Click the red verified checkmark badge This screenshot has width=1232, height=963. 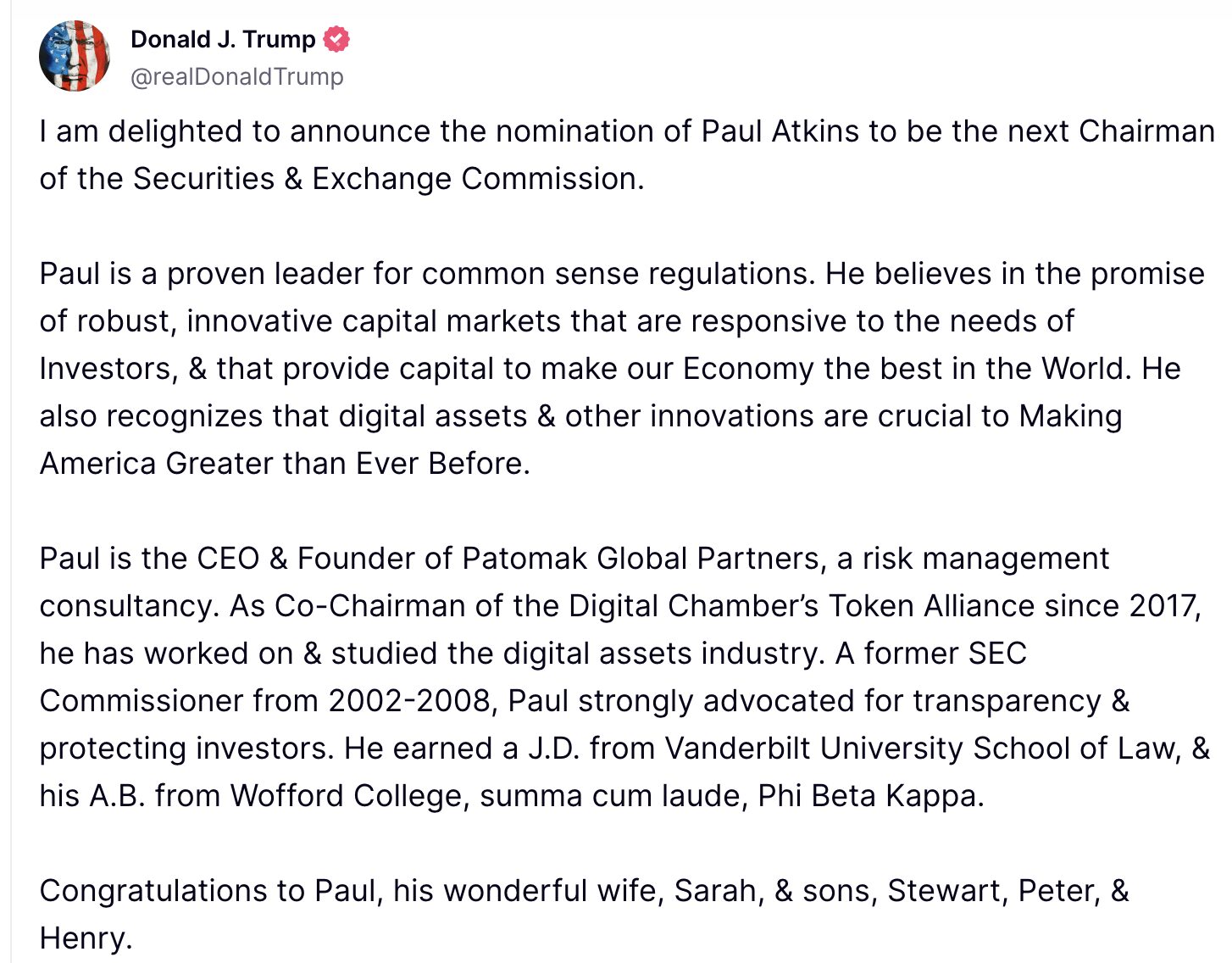click(337, 39)
